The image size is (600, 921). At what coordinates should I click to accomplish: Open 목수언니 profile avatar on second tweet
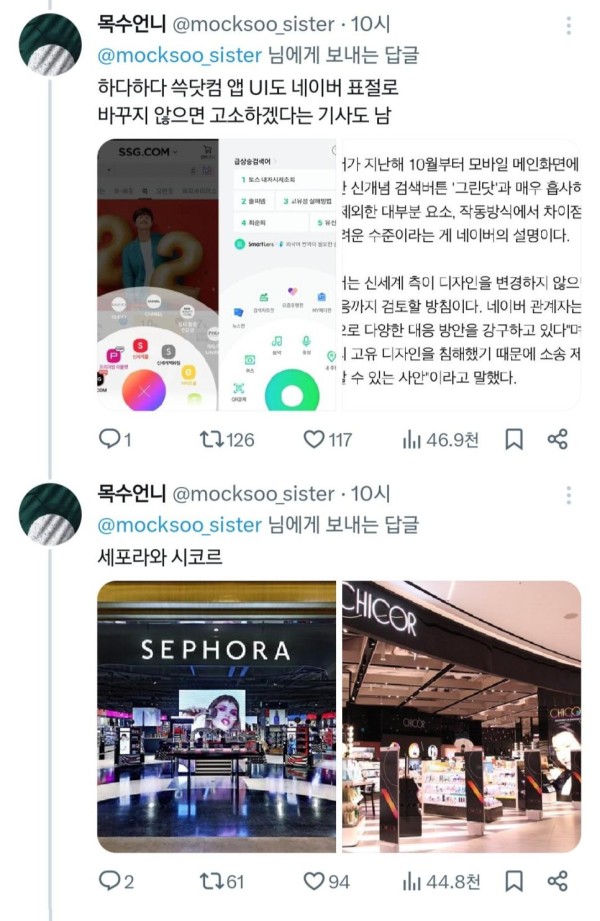pos(50,515)
